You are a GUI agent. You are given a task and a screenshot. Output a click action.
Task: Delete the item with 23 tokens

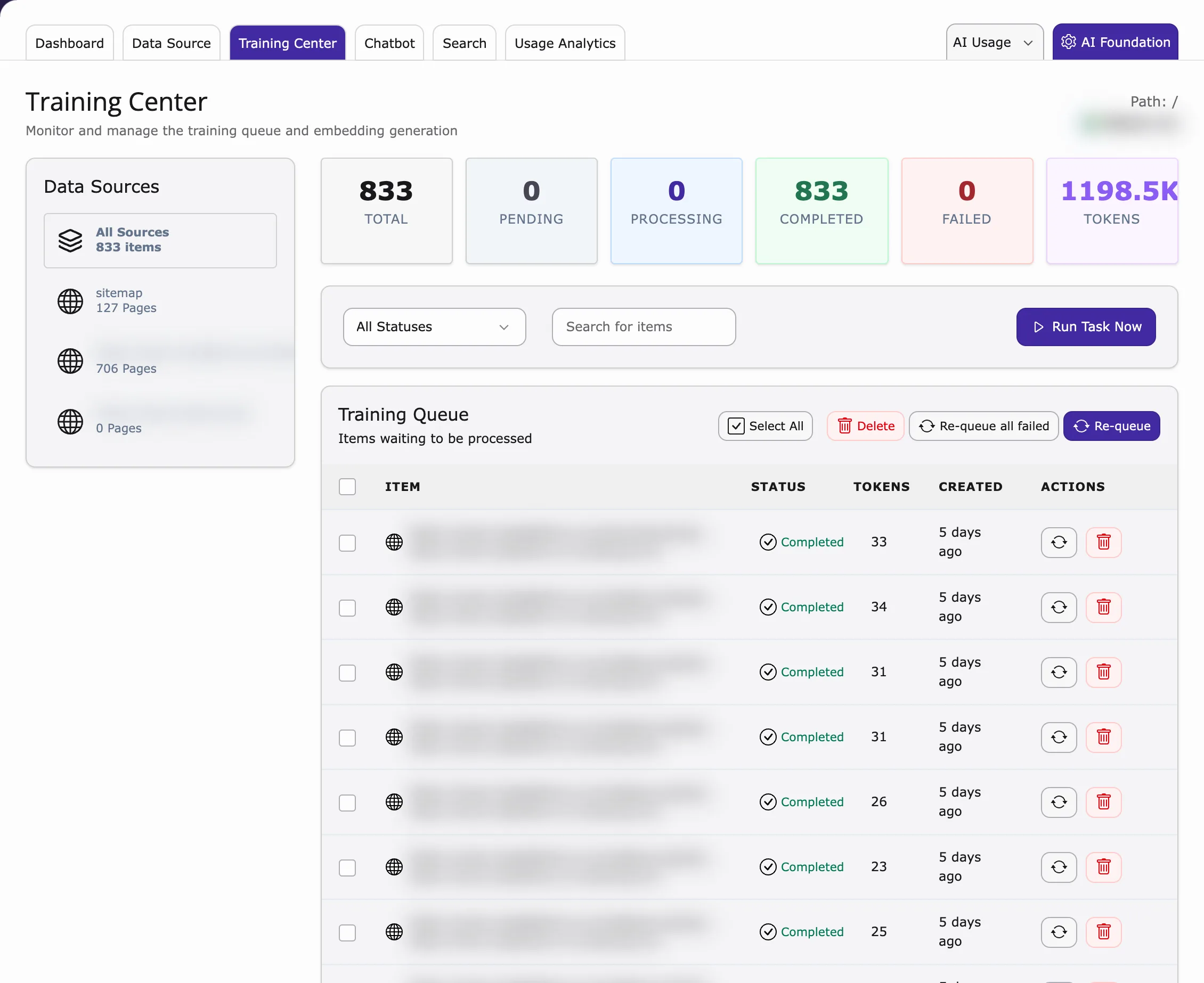pyautogui.click(x=1103, y=867)
